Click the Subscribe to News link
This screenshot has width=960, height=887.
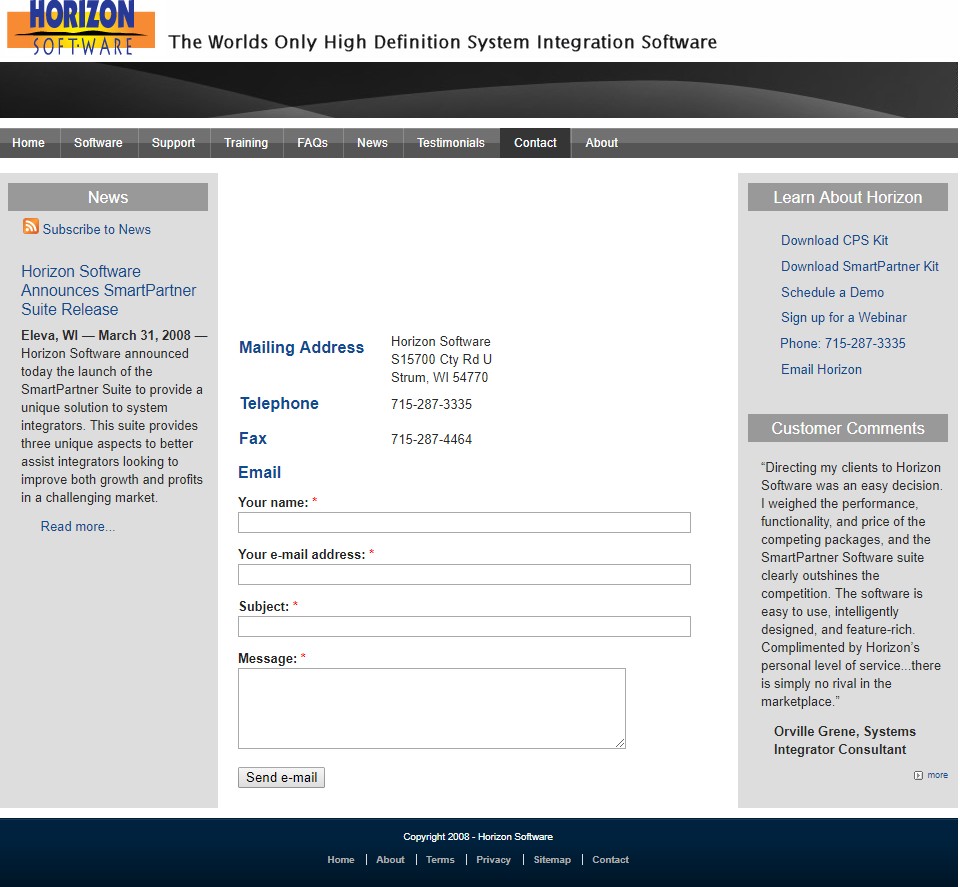click(97, 230)
